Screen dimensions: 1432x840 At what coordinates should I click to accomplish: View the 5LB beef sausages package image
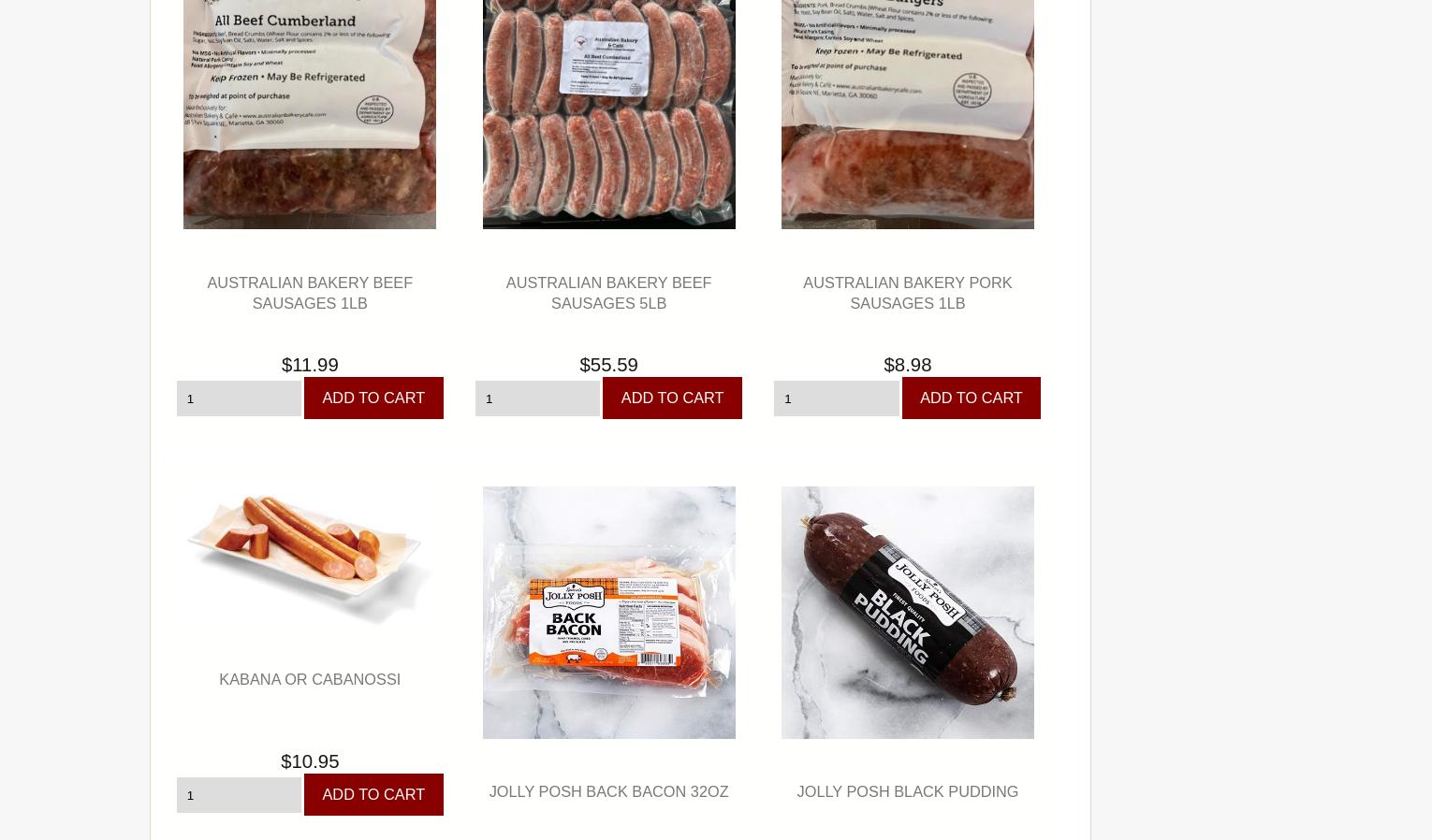click(608, 114)
